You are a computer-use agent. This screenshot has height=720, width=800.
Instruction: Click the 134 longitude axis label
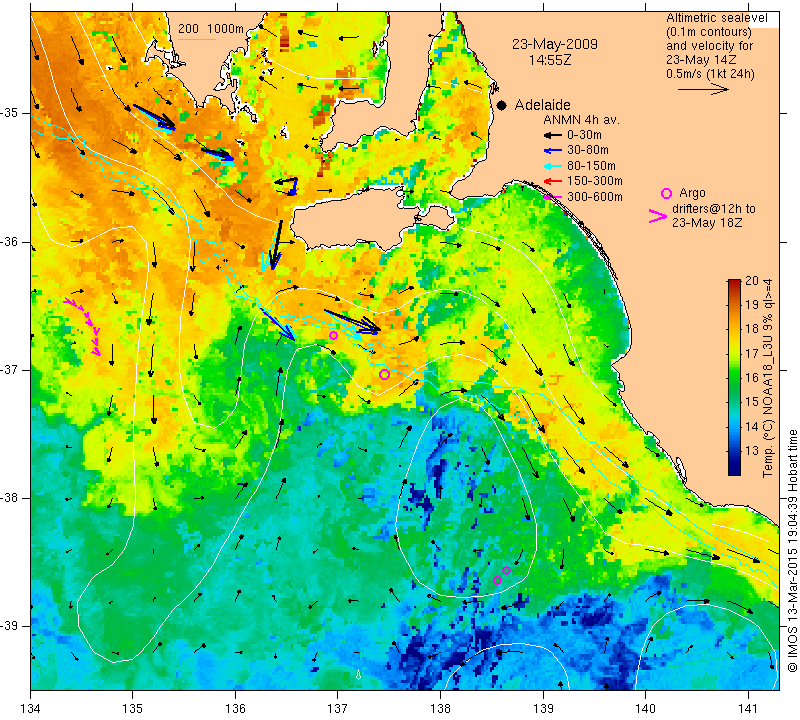(x=31, y=709)
